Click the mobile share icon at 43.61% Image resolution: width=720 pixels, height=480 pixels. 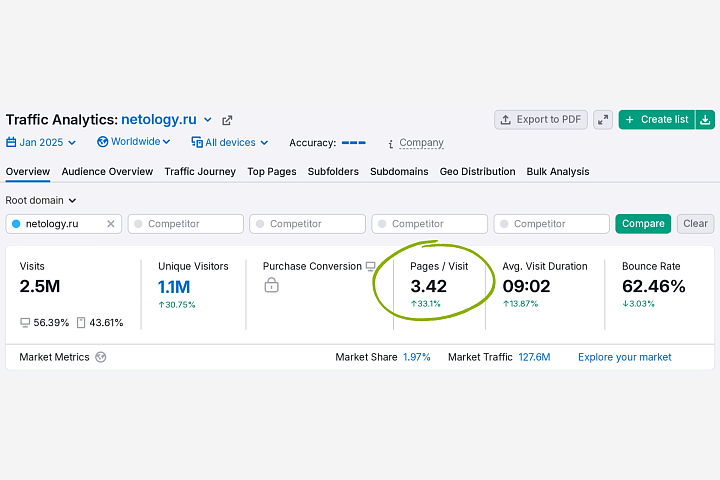tap(81, 322)
